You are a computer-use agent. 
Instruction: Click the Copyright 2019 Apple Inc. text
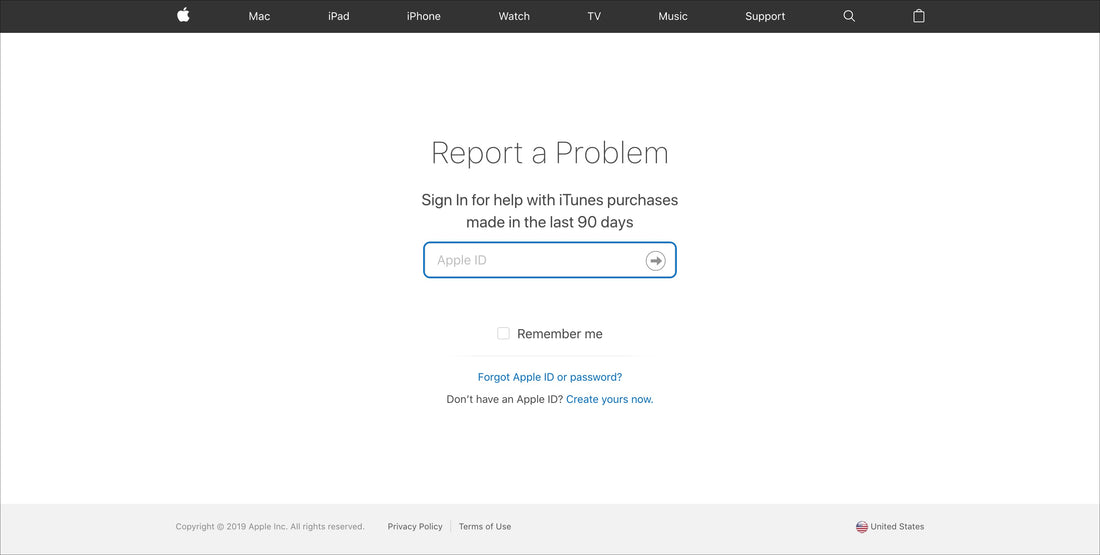270,526
